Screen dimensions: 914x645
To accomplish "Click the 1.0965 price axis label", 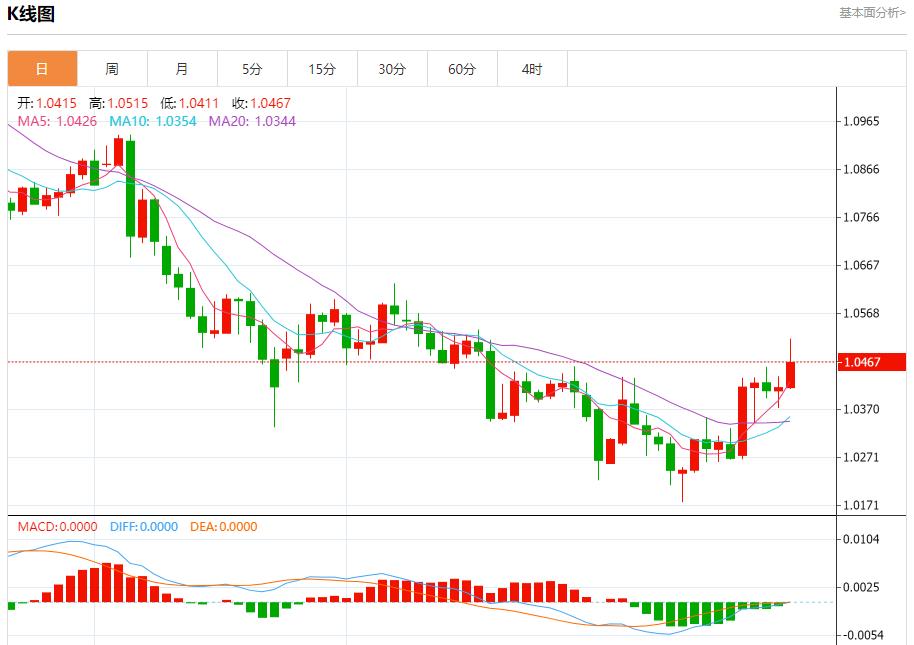I will [x=861, y=121].
